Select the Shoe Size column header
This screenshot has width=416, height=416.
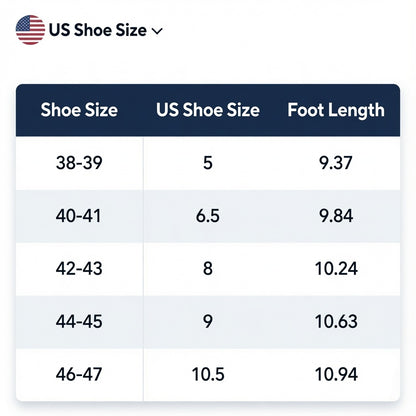[79, 110]
